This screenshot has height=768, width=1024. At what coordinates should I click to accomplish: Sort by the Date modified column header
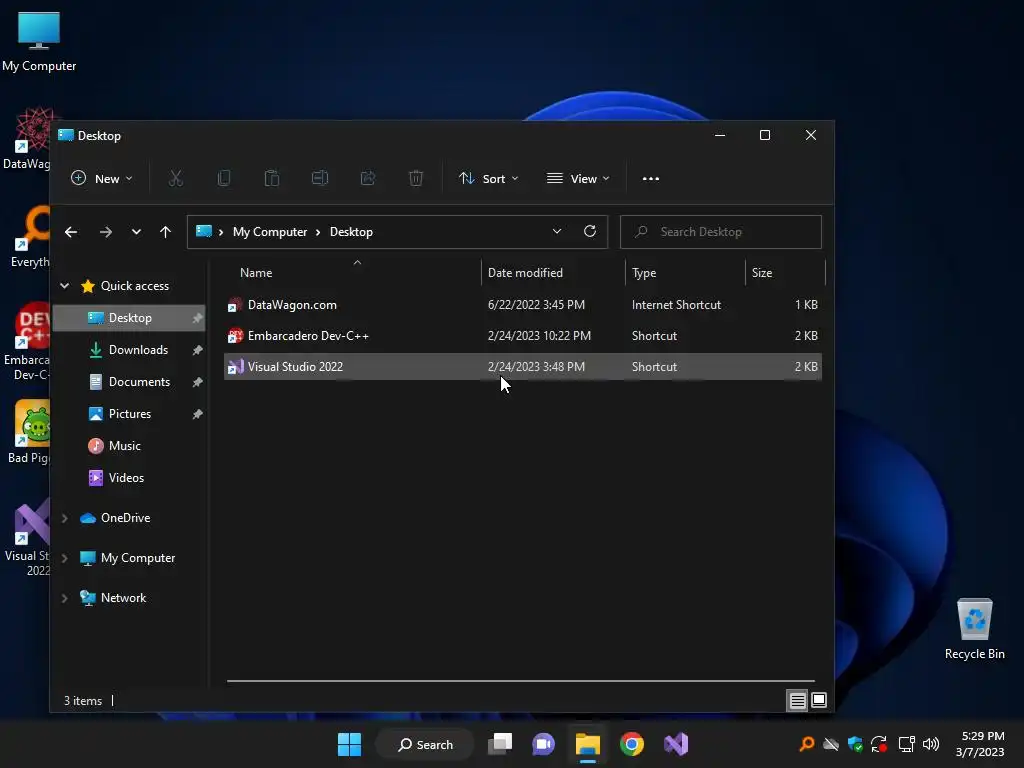[x=553, y=272]
